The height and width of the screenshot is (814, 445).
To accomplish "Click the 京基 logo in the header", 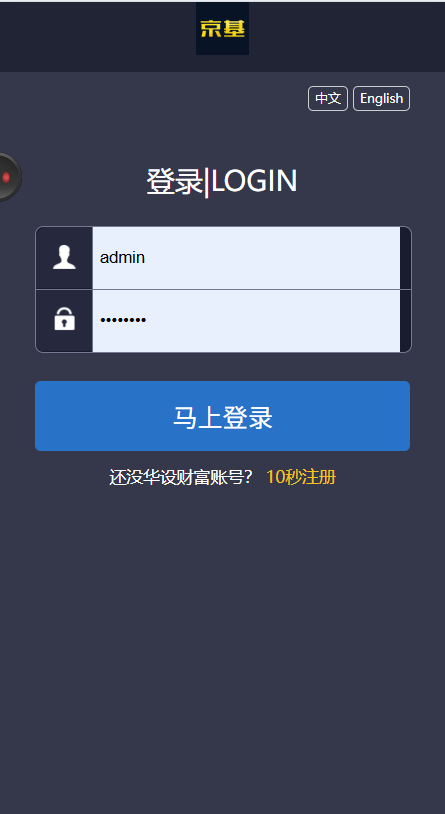I will tap(222, 28).
